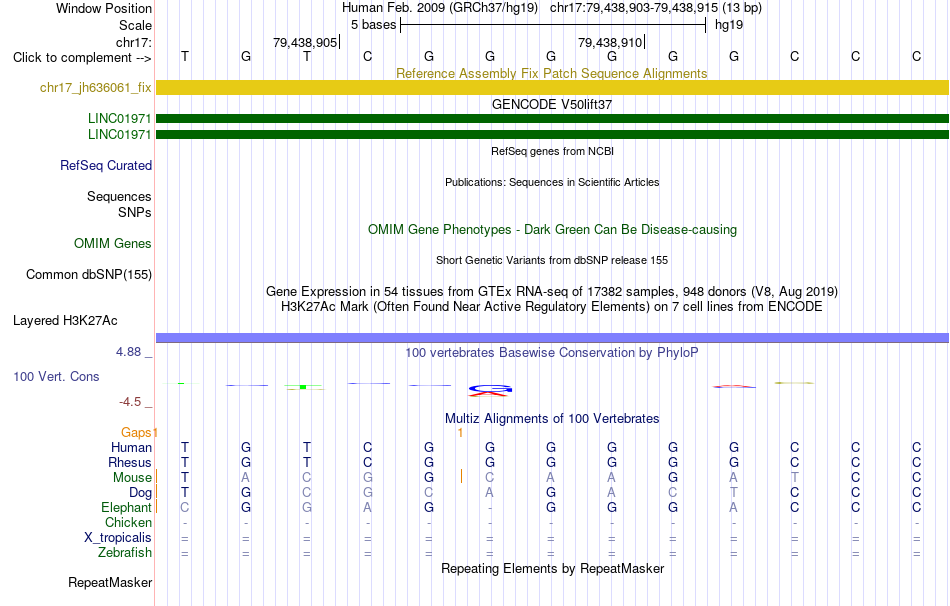950x606 pixels.
Task: Open the Common dbSNP(155) track label
Action: (89, 275)
